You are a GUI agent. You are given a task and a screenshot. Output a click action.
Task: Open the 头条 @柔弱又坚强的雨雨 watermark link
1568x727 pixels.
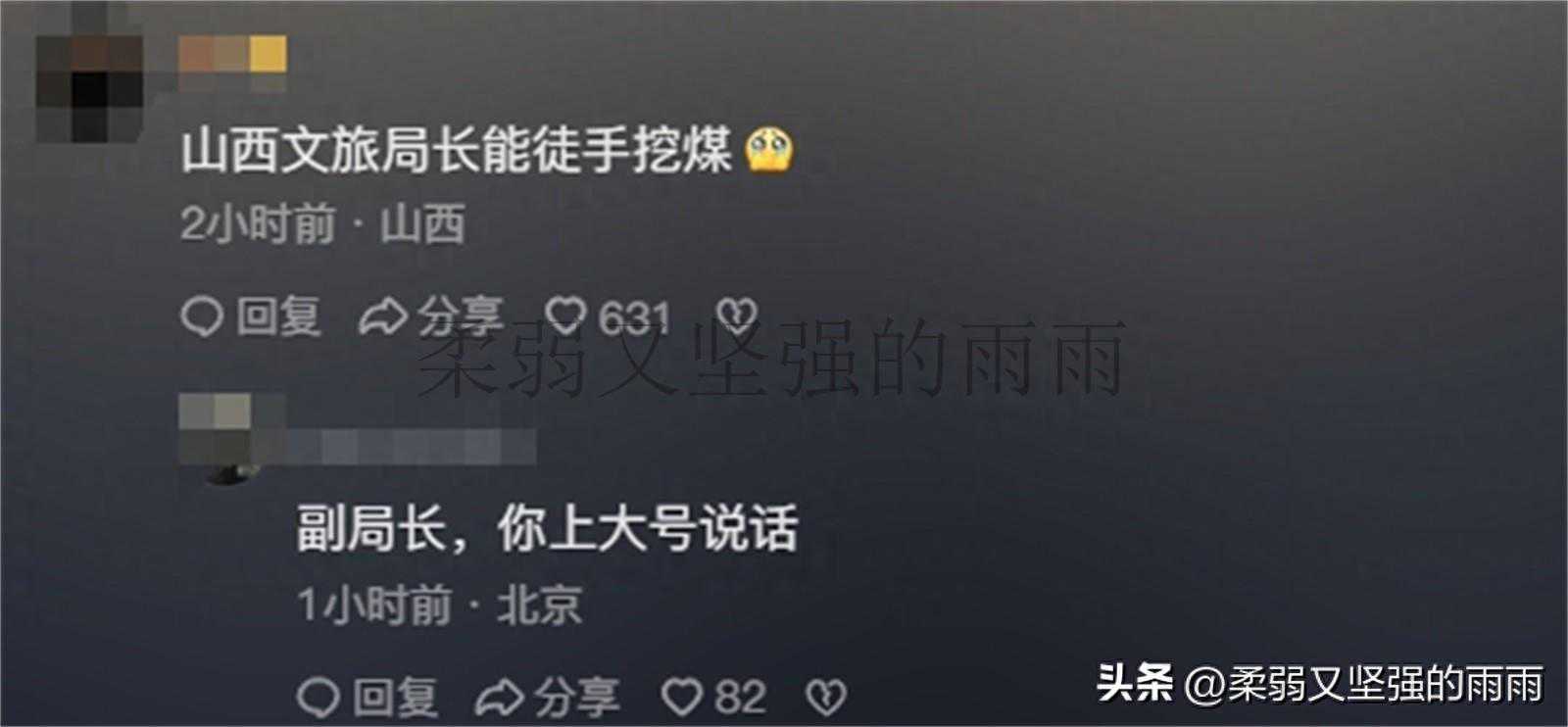pos(1321,683)
